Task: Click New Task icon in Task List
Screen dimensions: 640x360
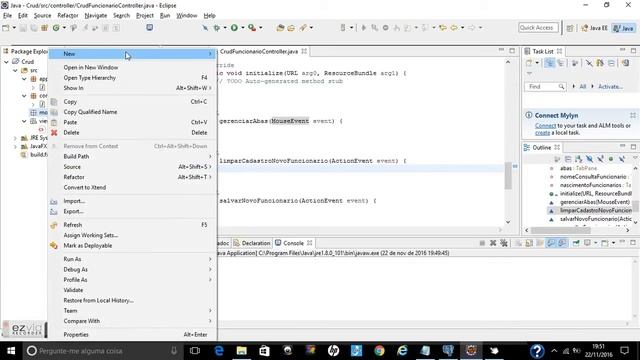Action: click(x=529, y=63)
